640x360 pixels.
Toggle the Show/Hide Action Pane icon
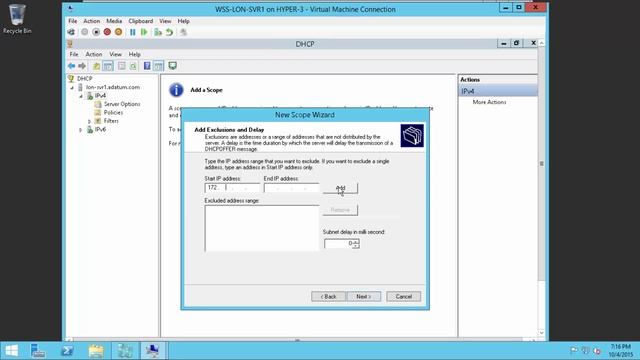(158, 66)
